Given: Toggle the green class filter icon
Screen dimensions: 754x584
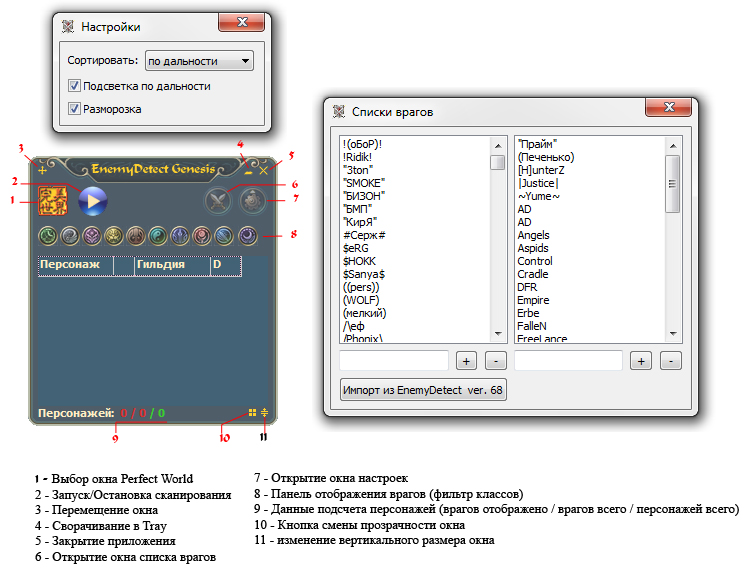Looking at the screenshot, I should 48,236.
